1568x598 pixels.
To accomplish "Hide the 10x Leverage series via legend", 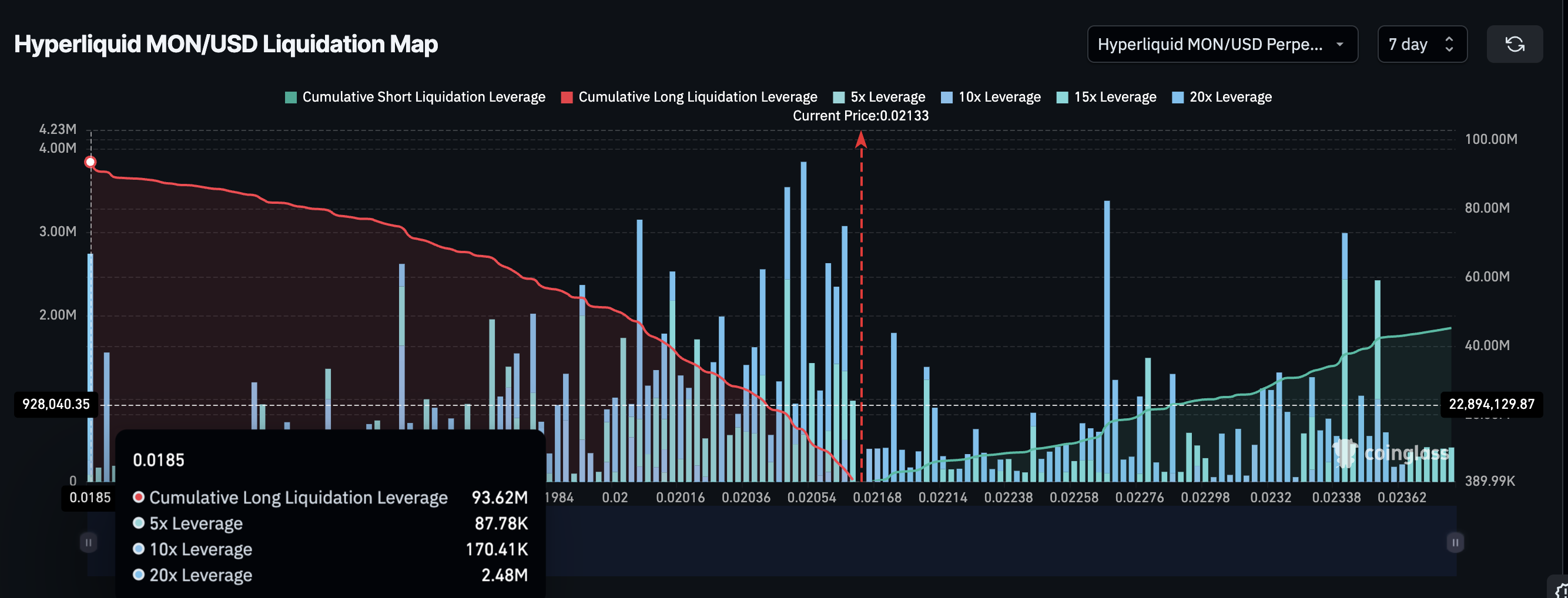I will point(999,98).
